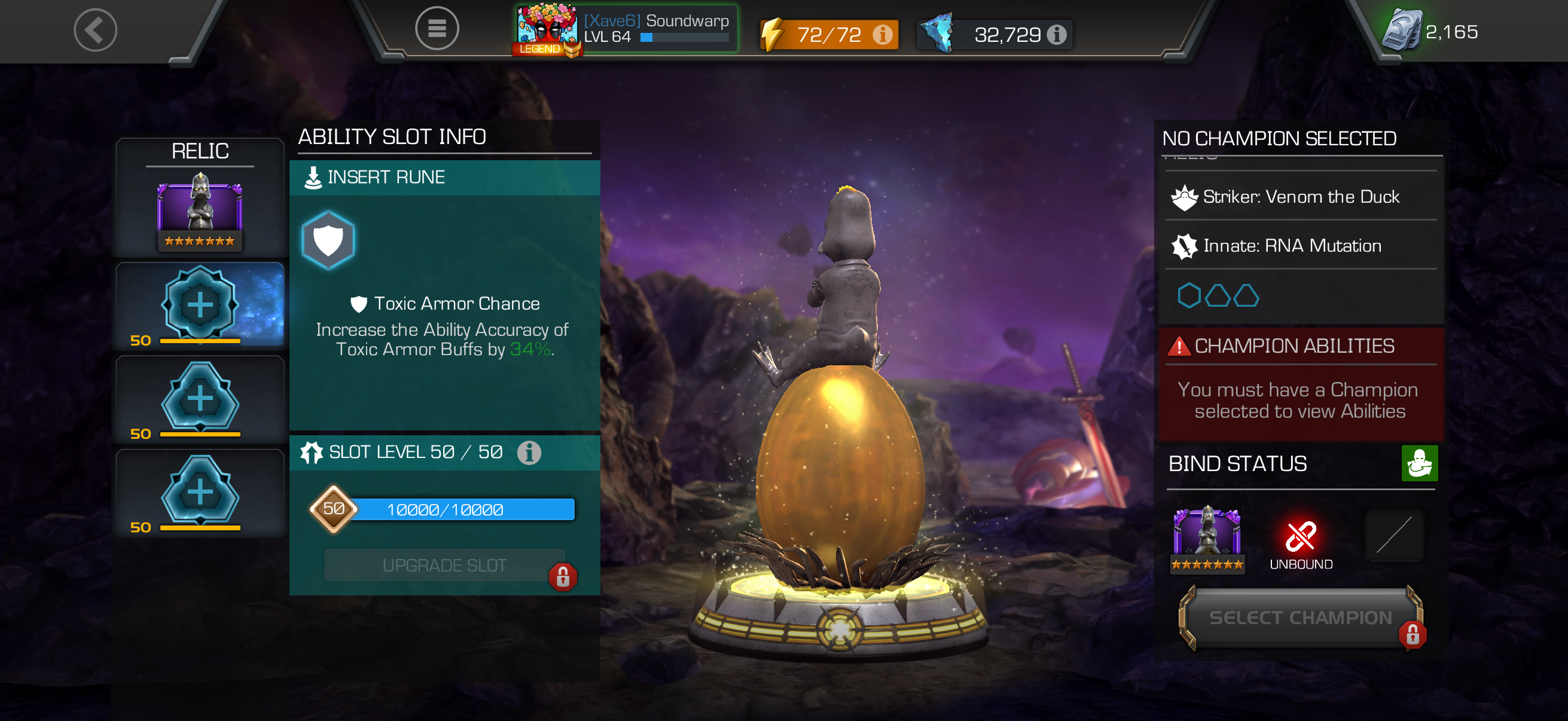Click the Unbound broken-link icon

click(1301, 536)
